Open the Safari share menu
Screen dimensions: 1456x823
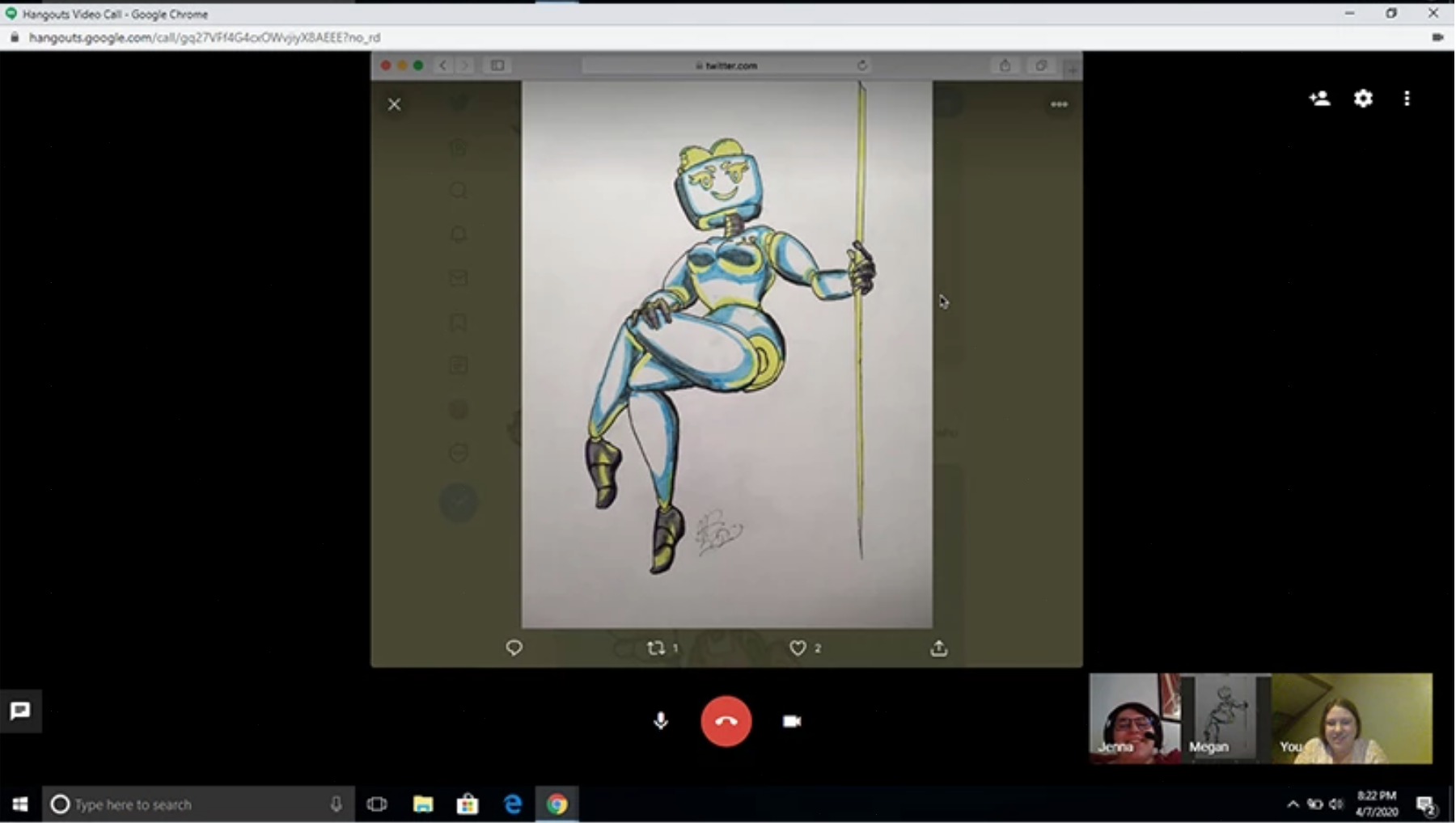(x=1005, y=65)
